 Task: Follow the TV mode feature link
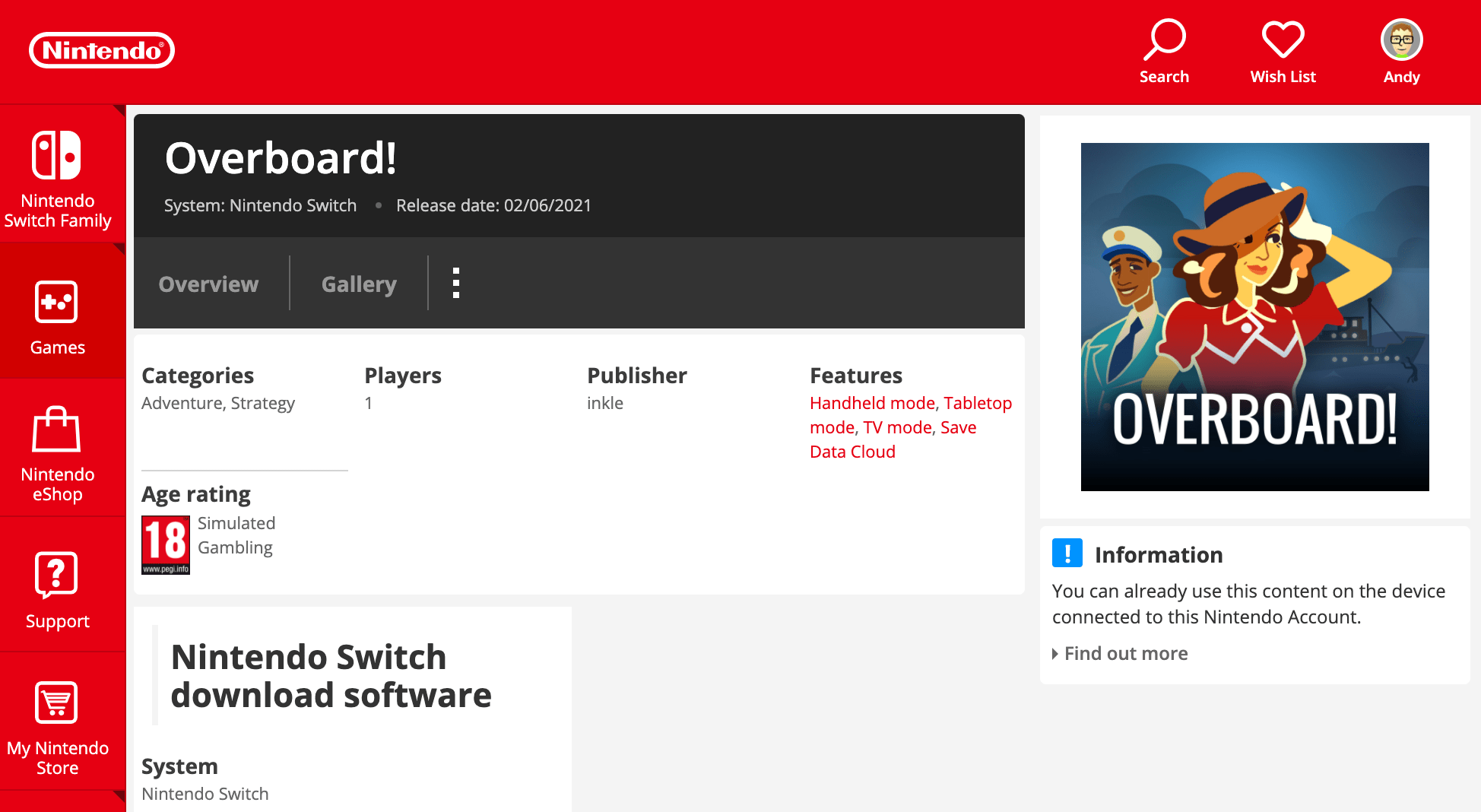898,427
